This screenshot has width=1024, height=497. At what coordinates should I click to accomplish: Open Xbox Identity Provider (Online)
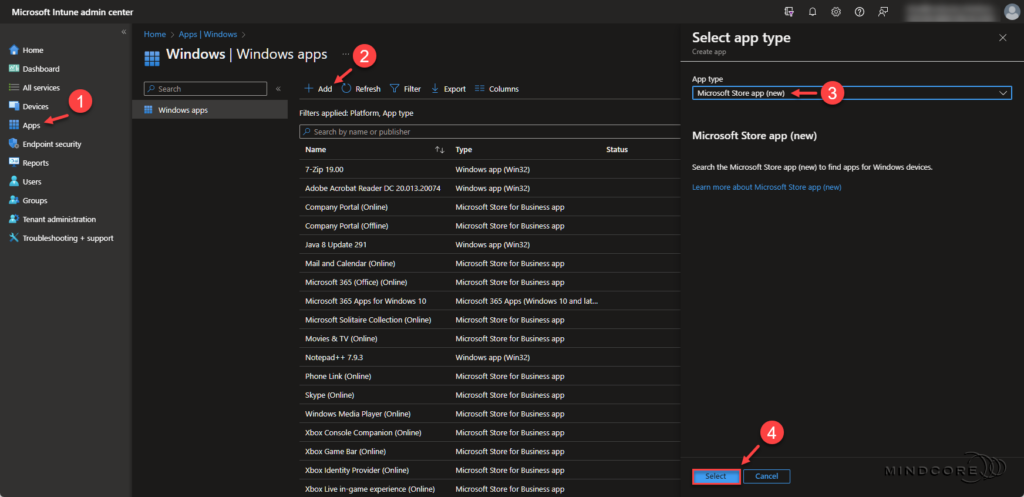pyautogui.click(x=358, y=471)
